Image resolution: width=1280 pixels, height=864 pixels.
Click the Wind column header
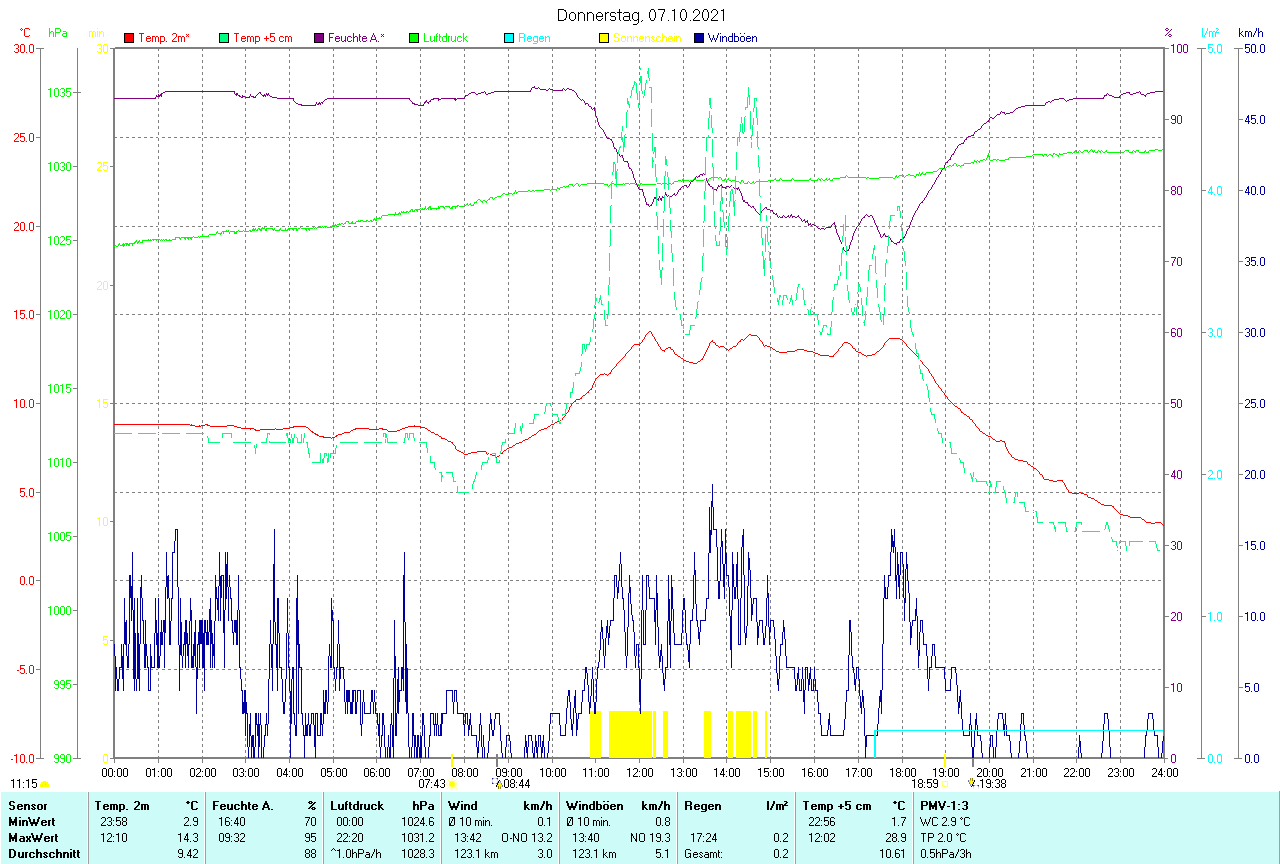point(462,806)
